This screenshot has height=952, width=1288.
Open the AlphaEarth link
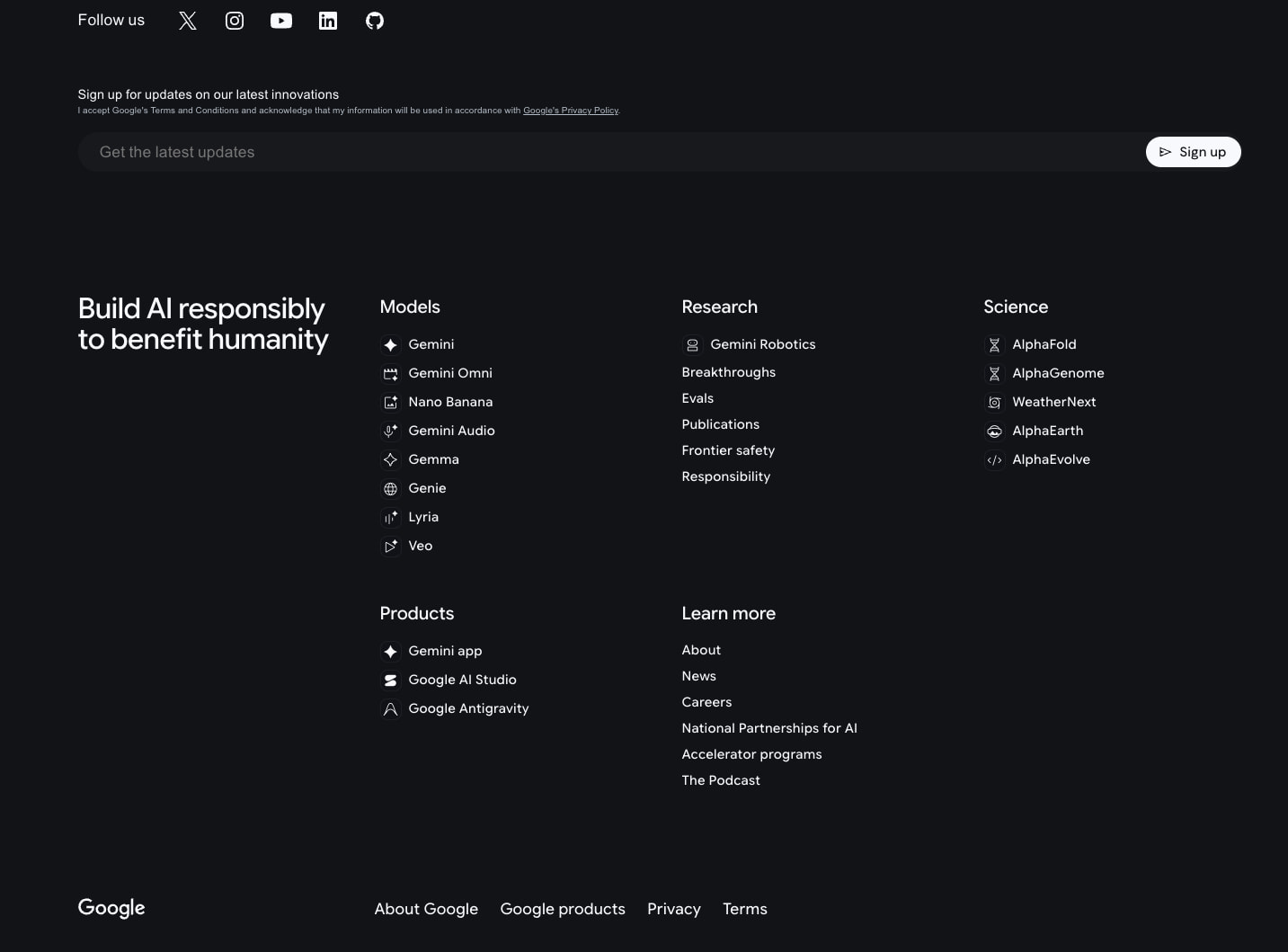(x=1048, y=431)
